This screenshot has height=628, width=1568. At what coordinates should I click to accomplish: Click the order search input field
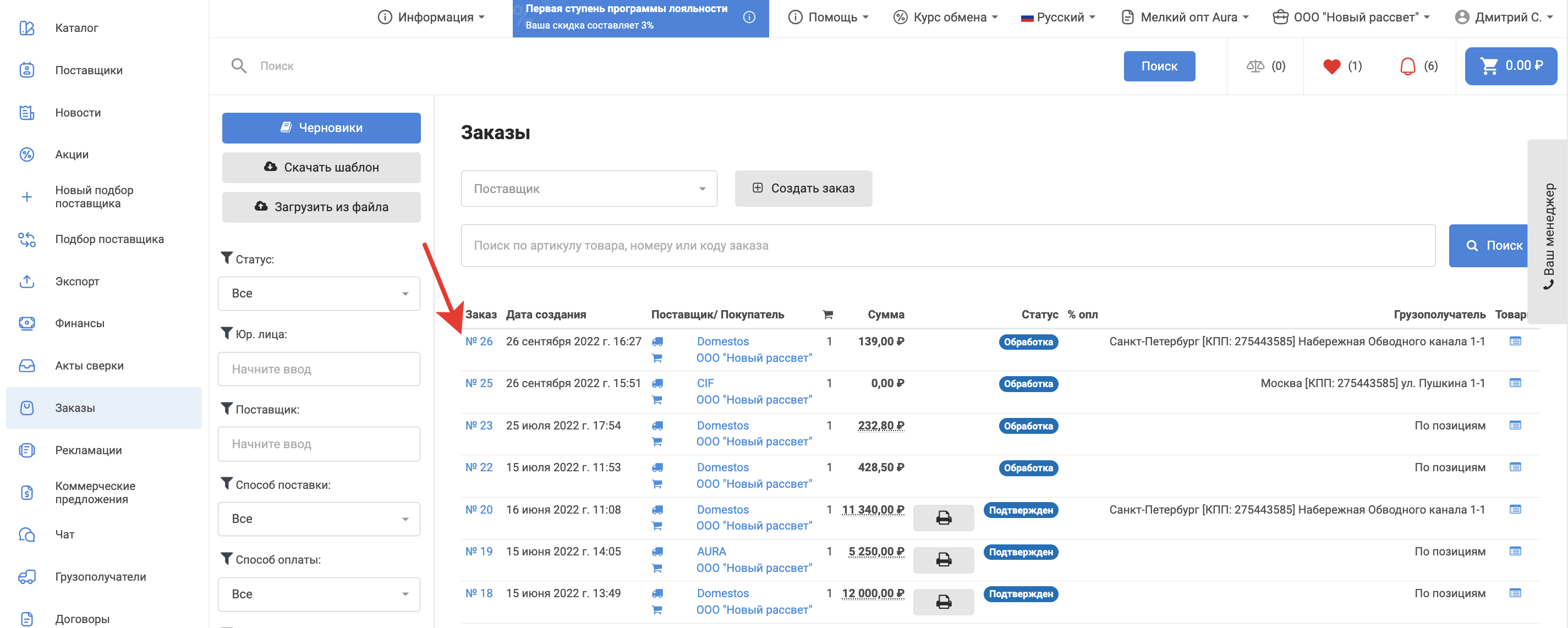[947, 246]
